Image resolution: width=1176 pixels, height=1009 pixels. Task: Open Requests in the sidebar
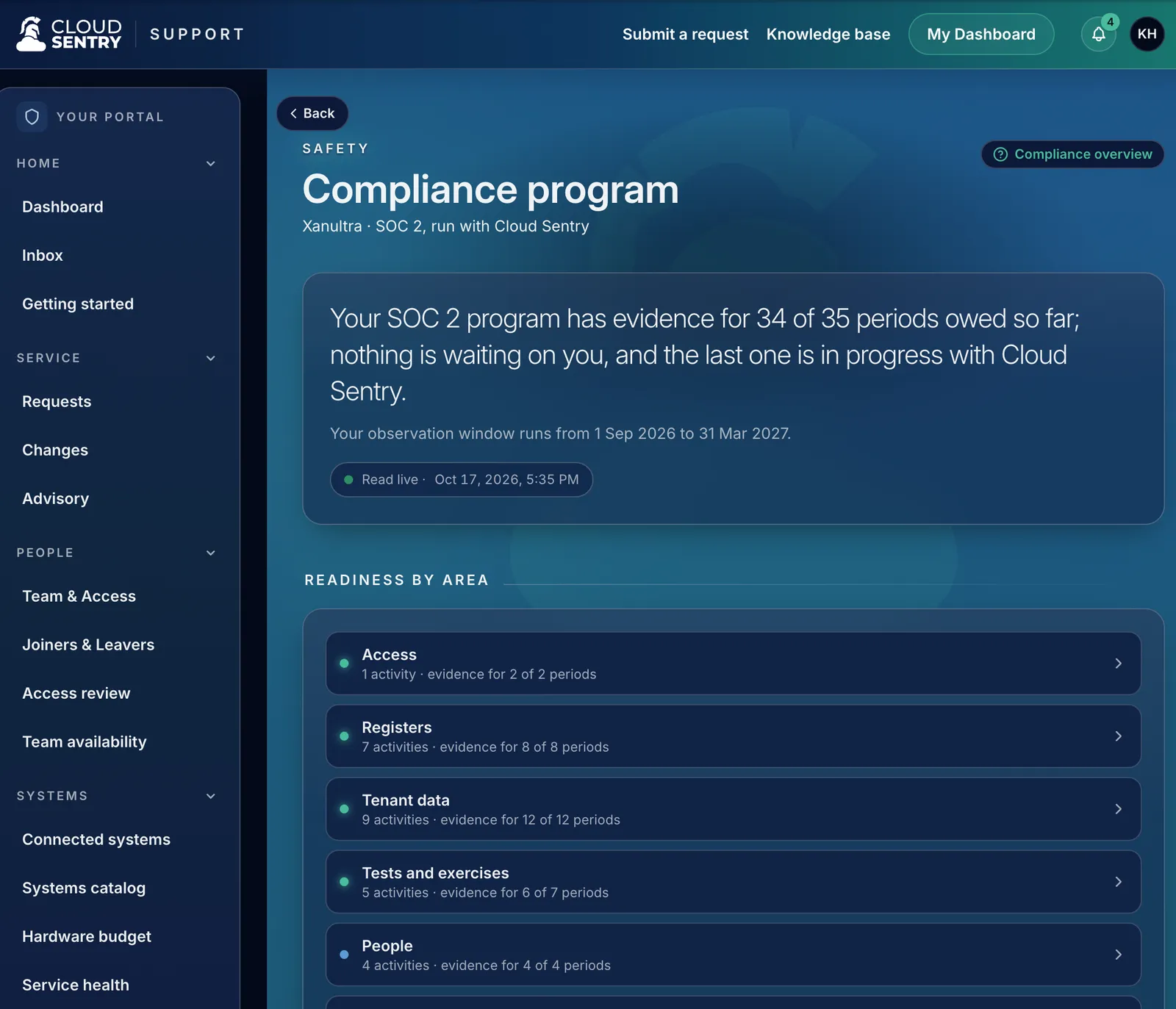point(57,401)
